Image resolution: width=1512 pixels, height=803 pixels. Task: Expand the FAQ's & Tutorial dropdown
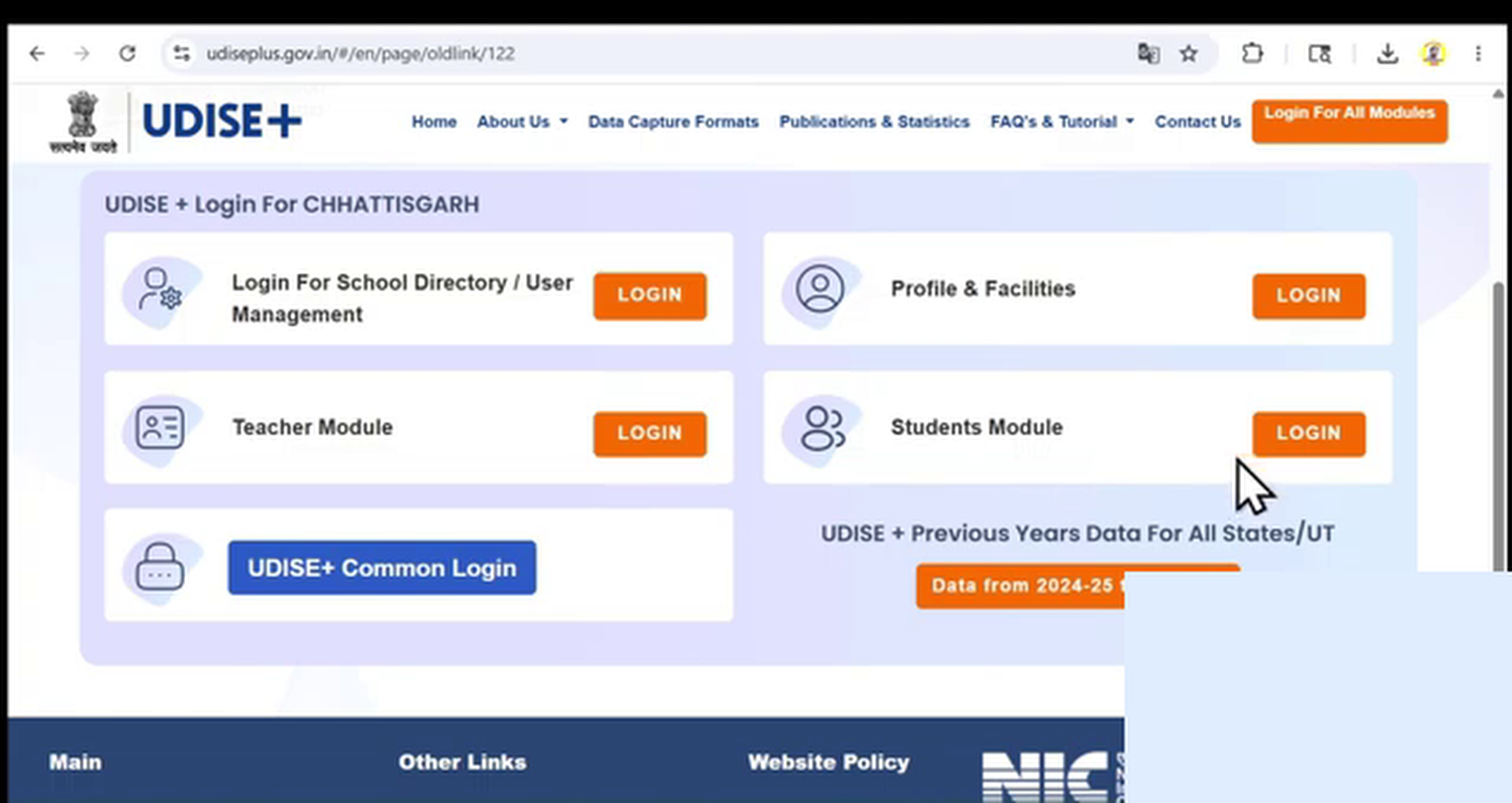pyautogui.click(x=1062, y=122)
